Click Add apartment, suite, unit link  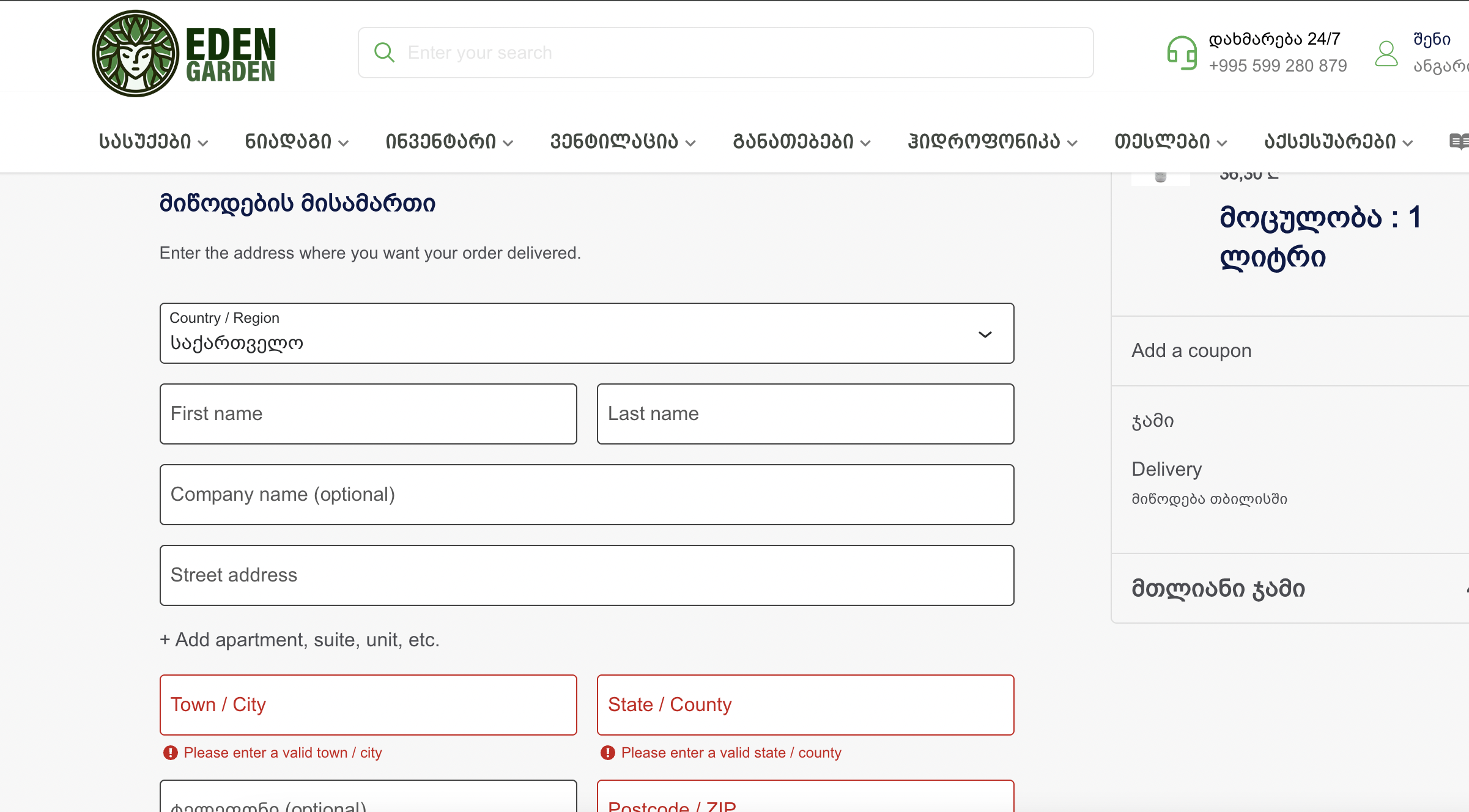(x=300, y=640)
